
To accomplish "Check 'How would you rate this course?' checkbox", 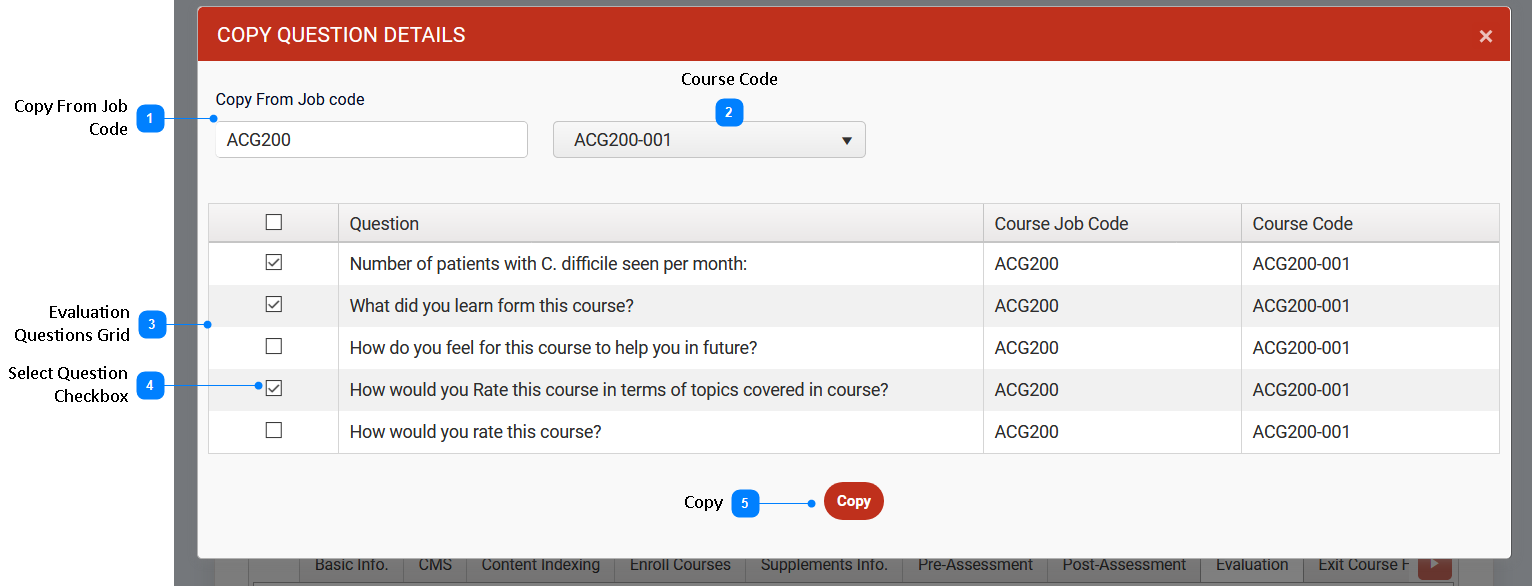I will pos(273,431).
